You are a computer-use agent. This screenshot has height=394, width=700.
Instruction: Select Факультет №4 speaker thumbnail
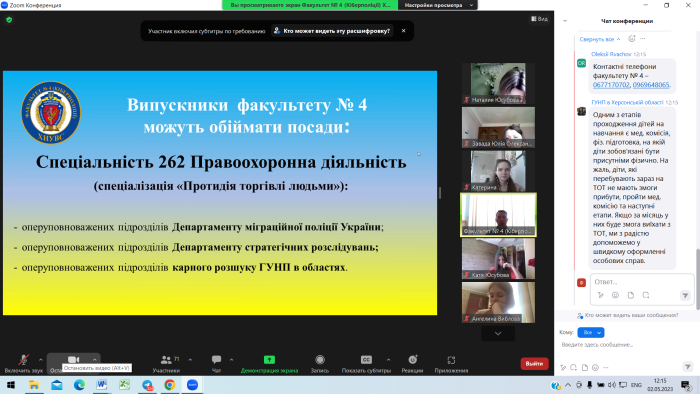click(498, 215)
